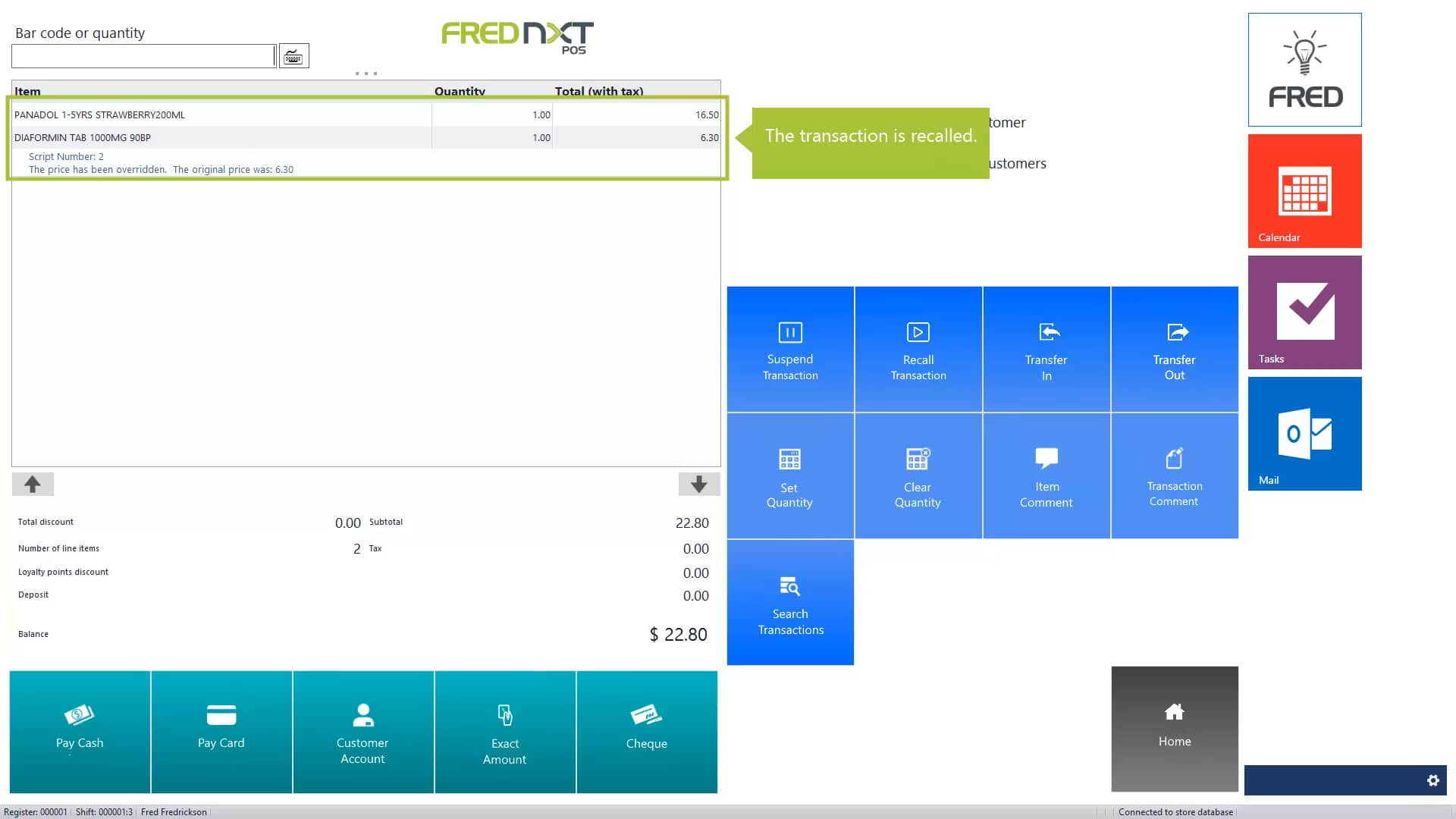Open the Suspend Transaction function
1456x819 pixels.
click(x=789, y=349)
